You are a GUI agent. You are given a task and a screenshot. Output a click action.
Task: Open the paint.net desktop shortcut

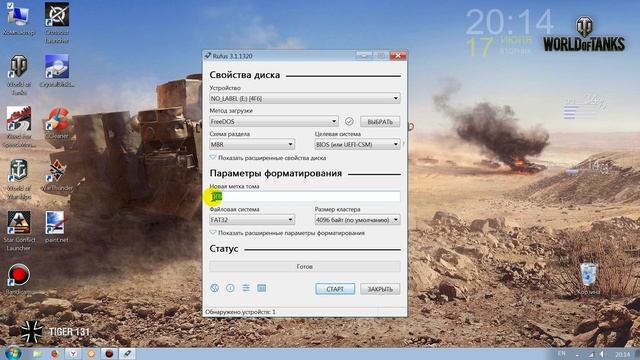[56, 227]
